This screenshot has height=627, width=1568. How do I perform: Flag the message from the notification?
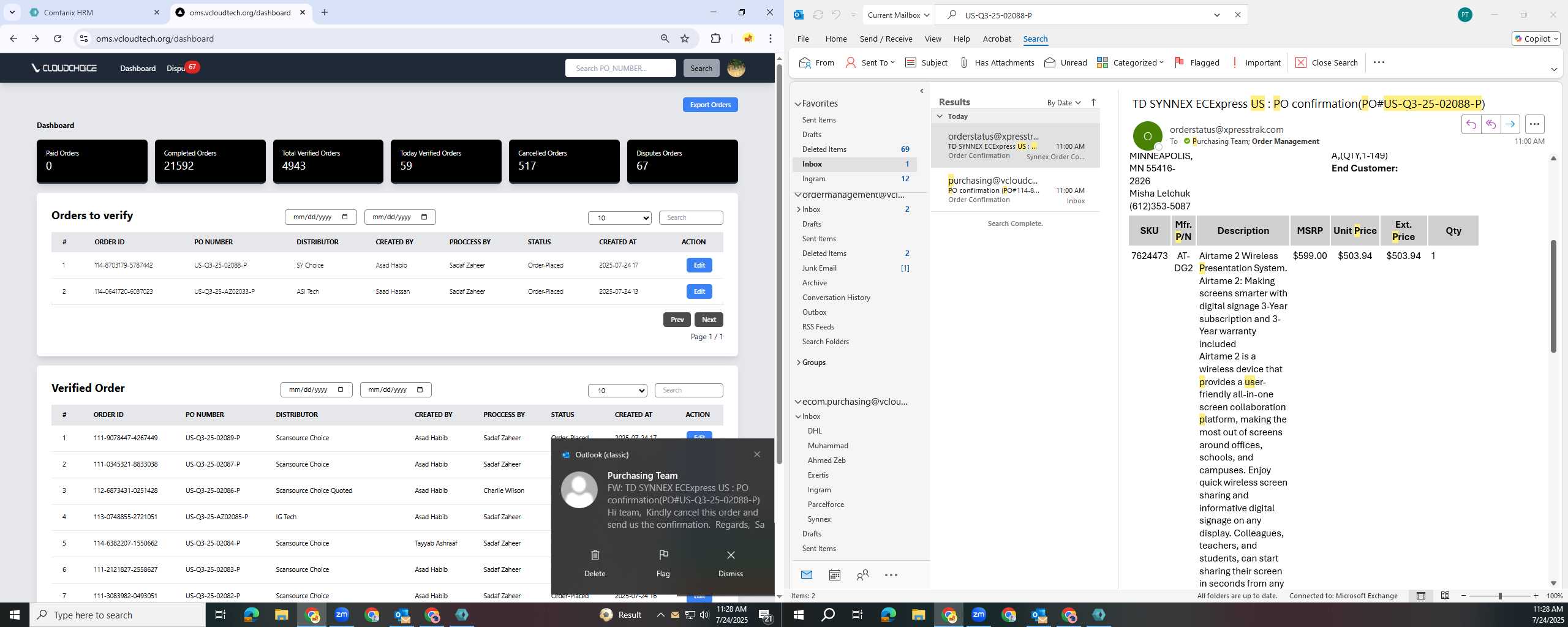click(x=663, y=563)
